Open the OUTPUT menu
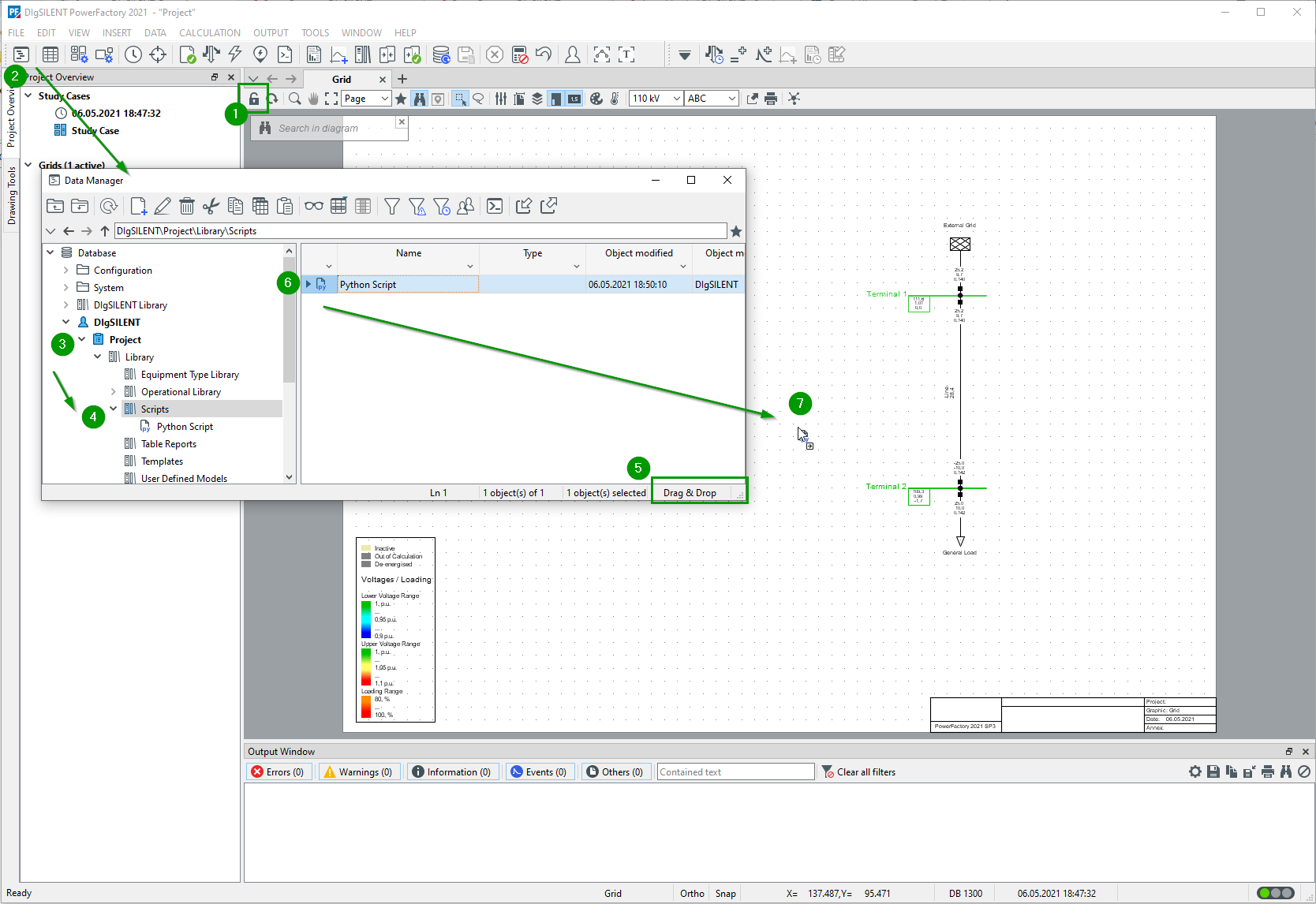The height and width of the screenshot is (904, 1316). click(x=271, y=33)
